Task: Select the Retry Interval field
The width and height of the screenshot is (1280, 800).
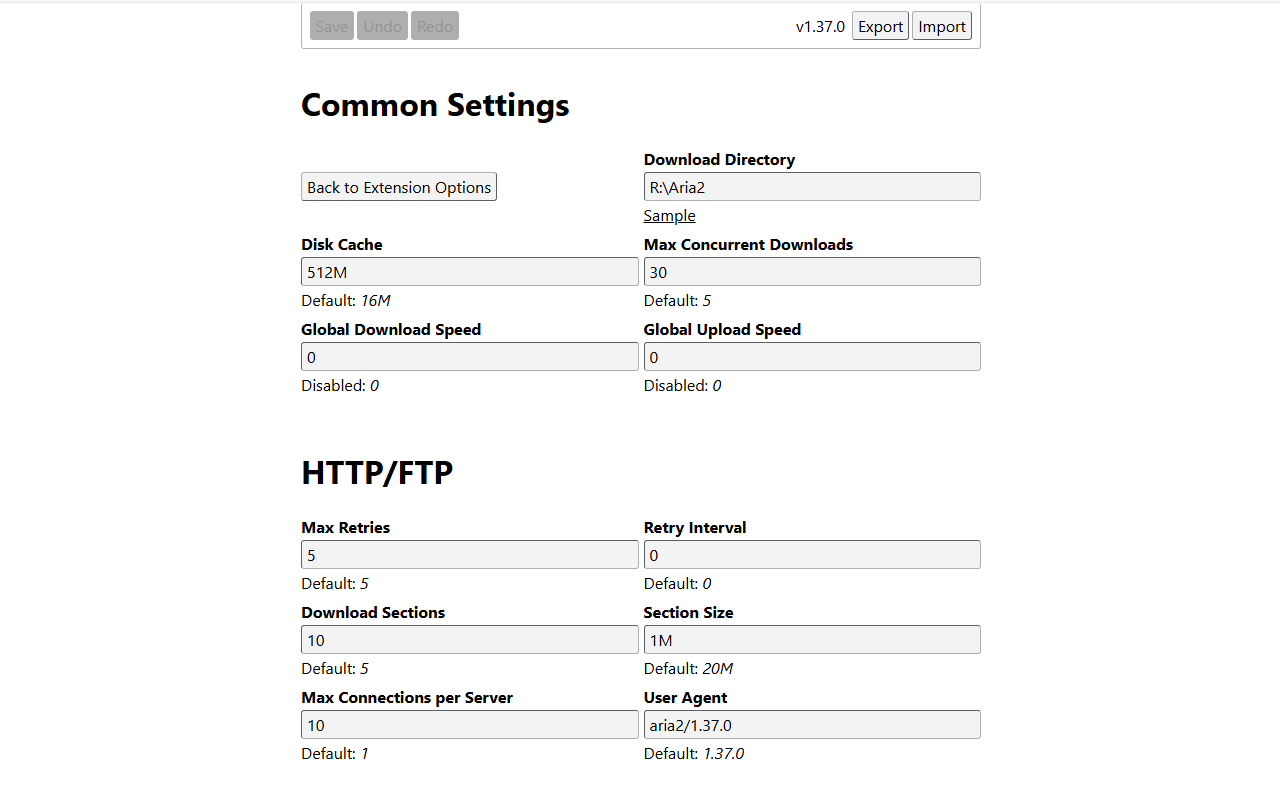Action: coord(811,555)
